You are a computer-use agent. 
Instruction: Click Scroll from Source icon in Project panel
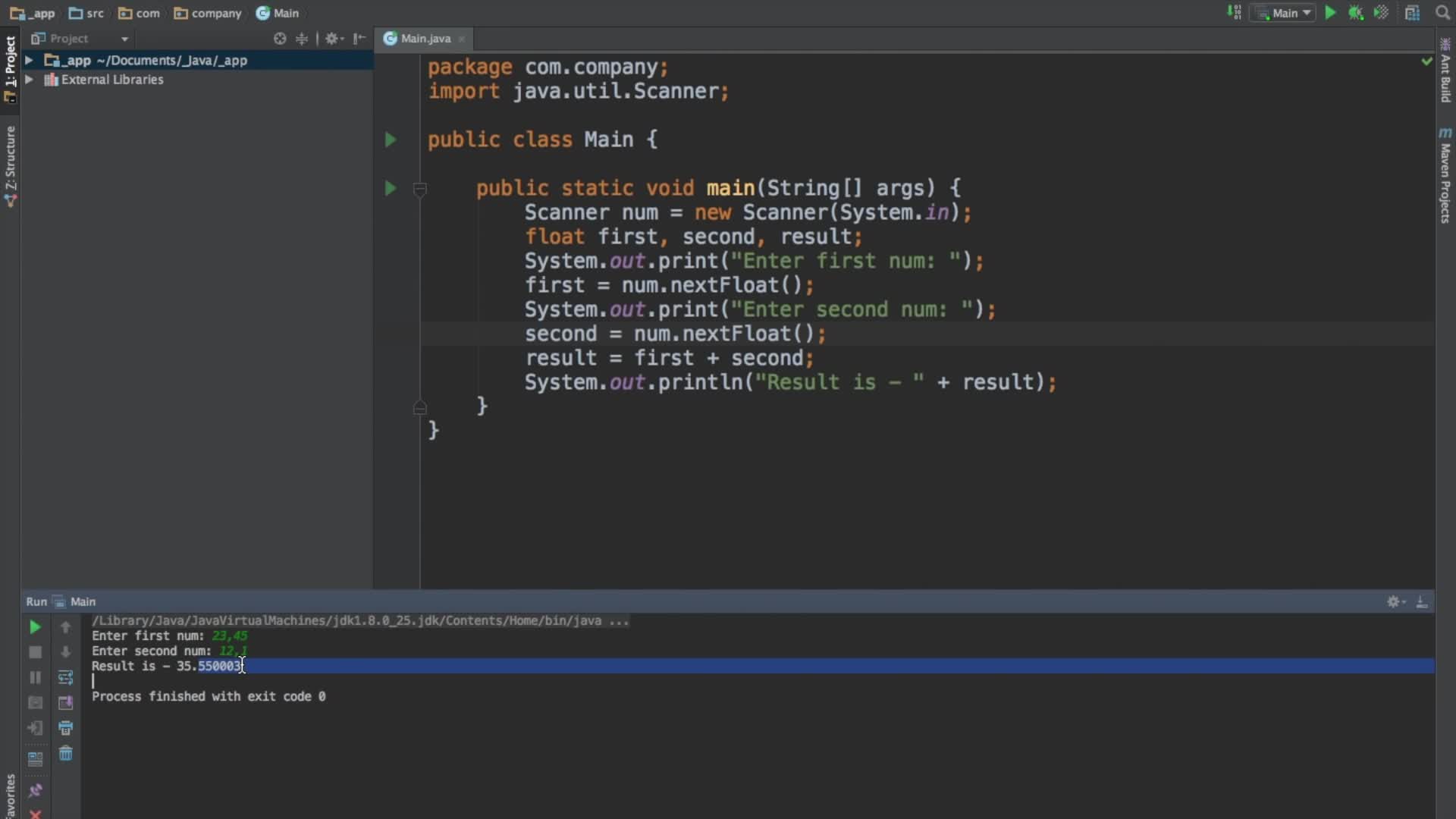click(280, 39)
